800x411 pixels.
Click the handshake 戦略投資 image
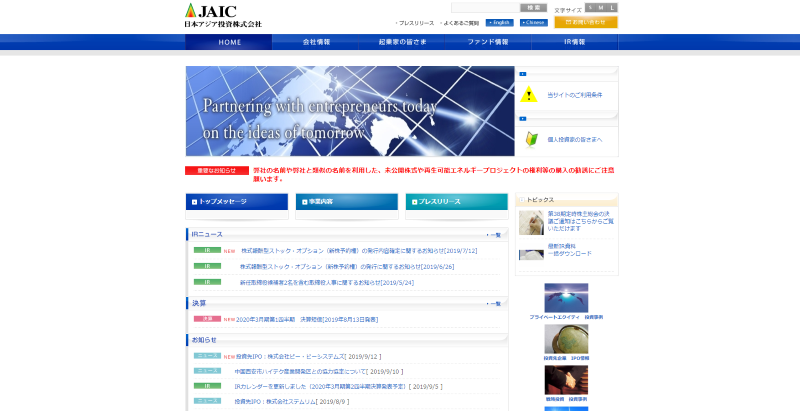[x=566, y=380]
